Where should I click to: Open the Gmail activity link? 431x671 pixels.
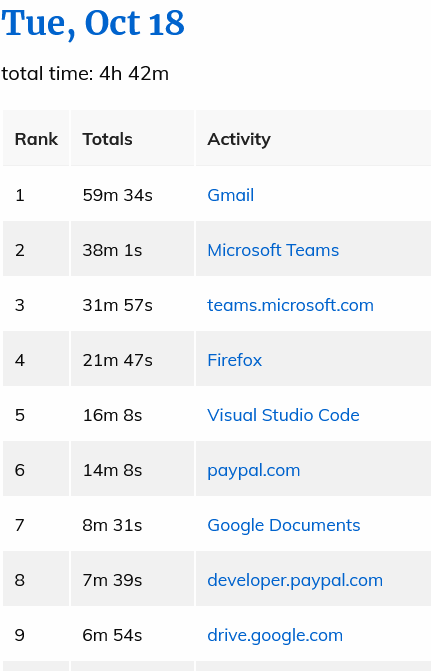(x=231, y=195)
